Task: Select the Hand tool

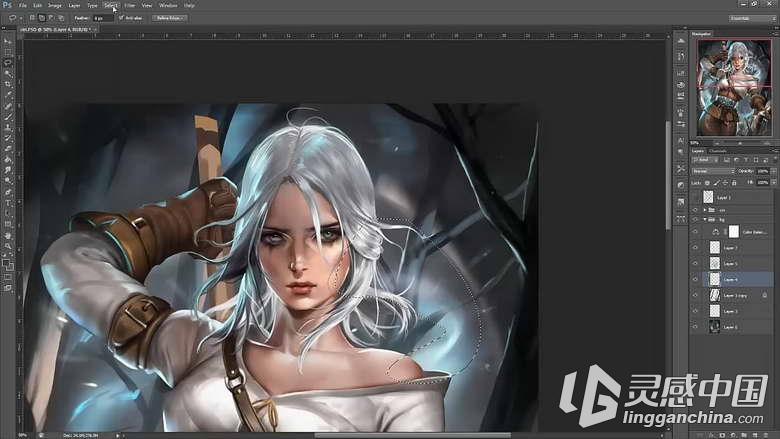Action: click(7, 236)
